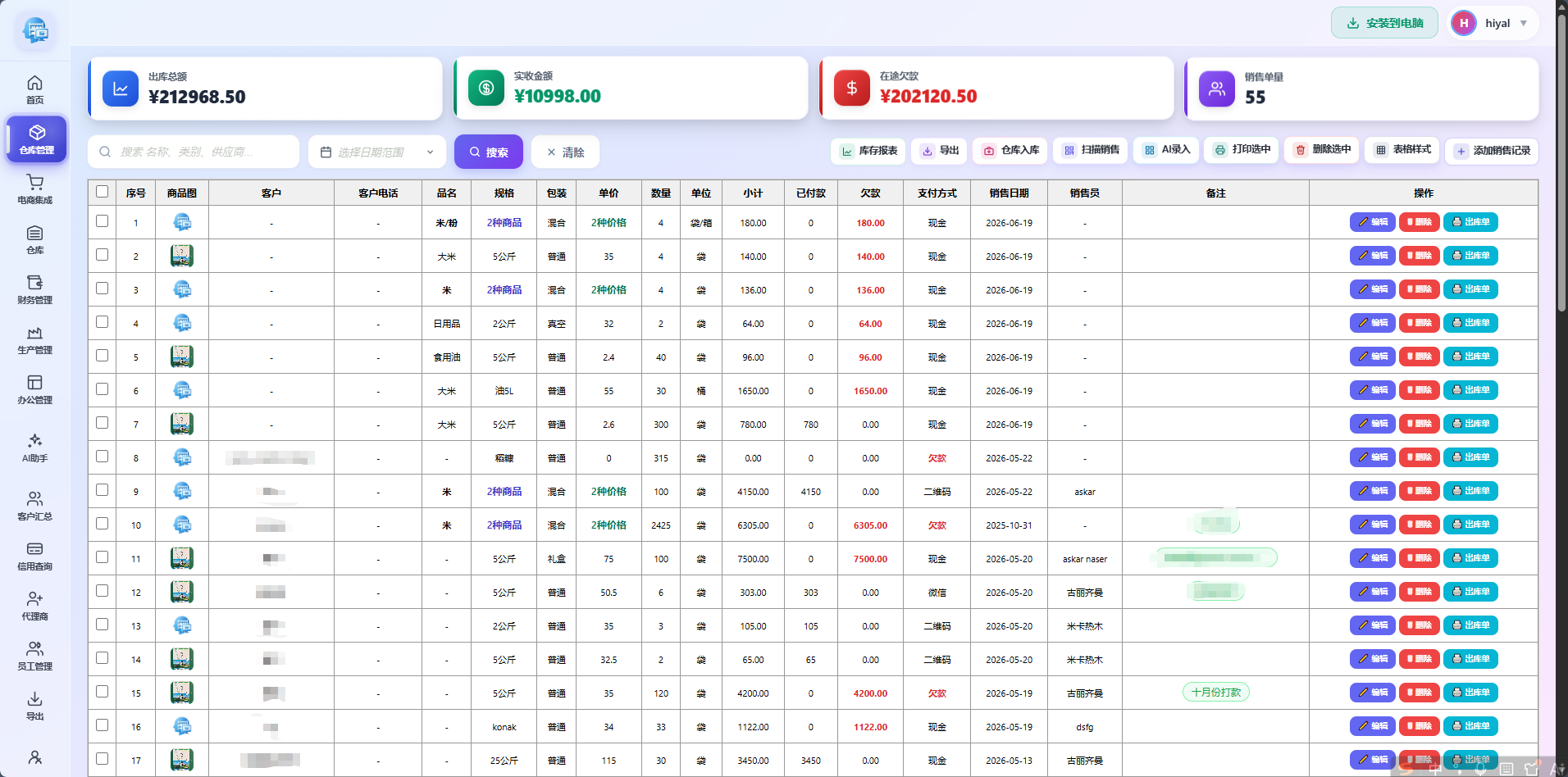Open 信用查询 card icon in sidebar
This screenshot has height=777, width=1568.
pos(34,556)
